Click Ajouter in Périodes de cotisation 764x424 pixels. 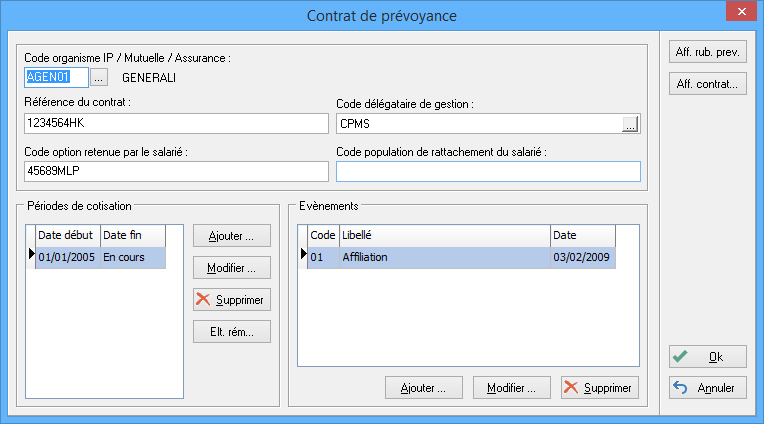232,236
